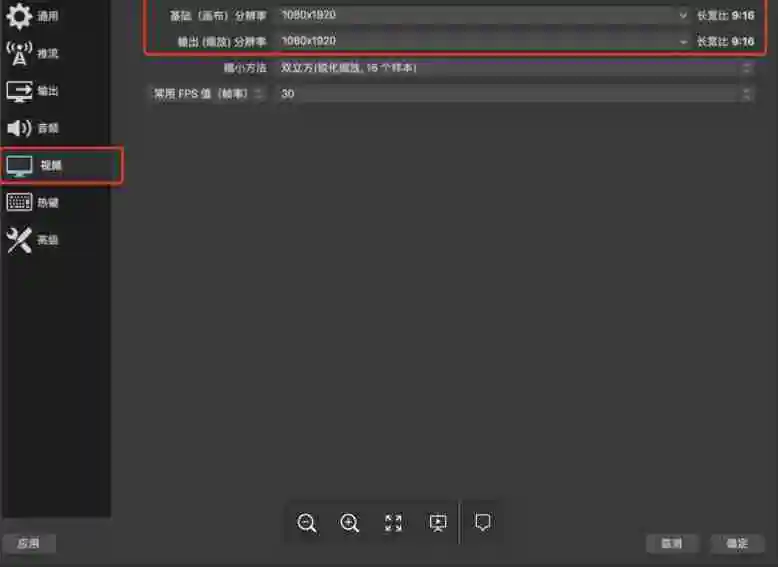Screen dimensions: 778x567
Task: Click the 输出（缩放）分辨率 label
Action: 222,42
